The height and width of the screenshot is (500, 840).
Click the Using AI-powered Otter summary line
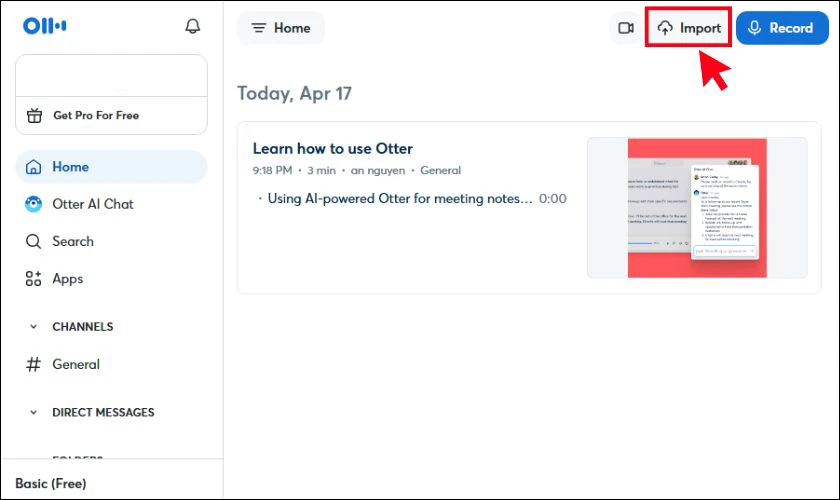(400, 199)
